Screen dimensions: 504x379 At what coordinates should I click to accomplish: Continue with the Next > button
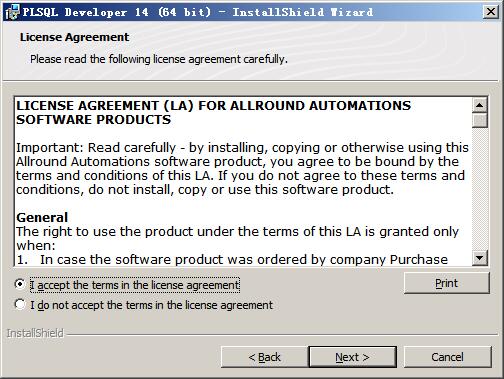click(352, 357)
